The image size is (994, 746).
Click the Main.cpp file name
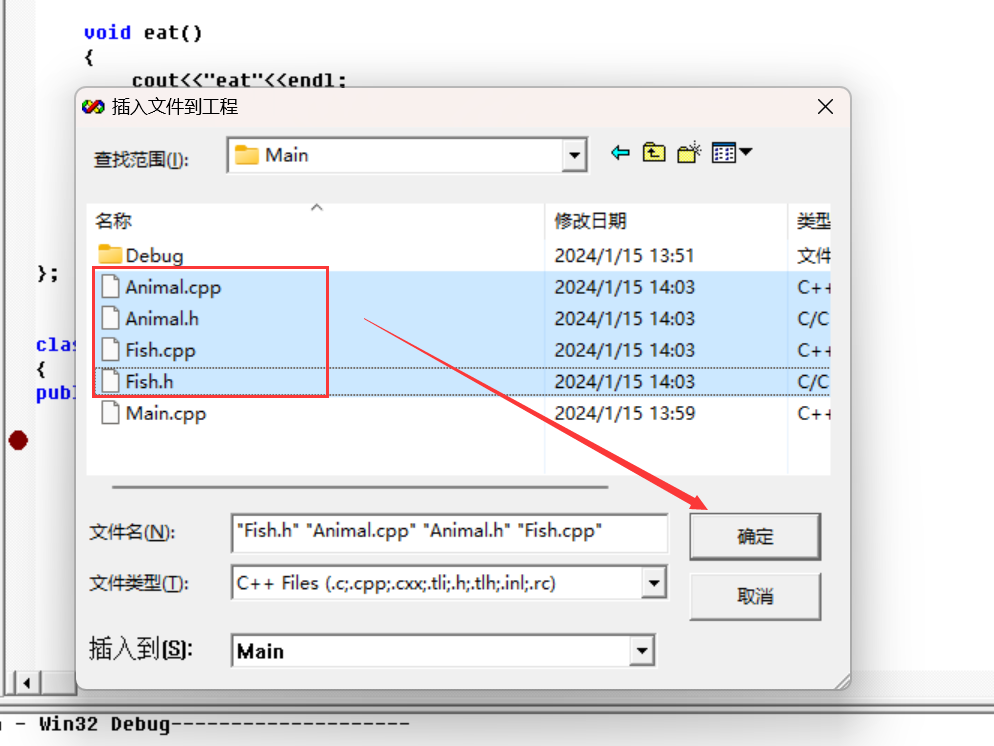[x=165, y=414]
